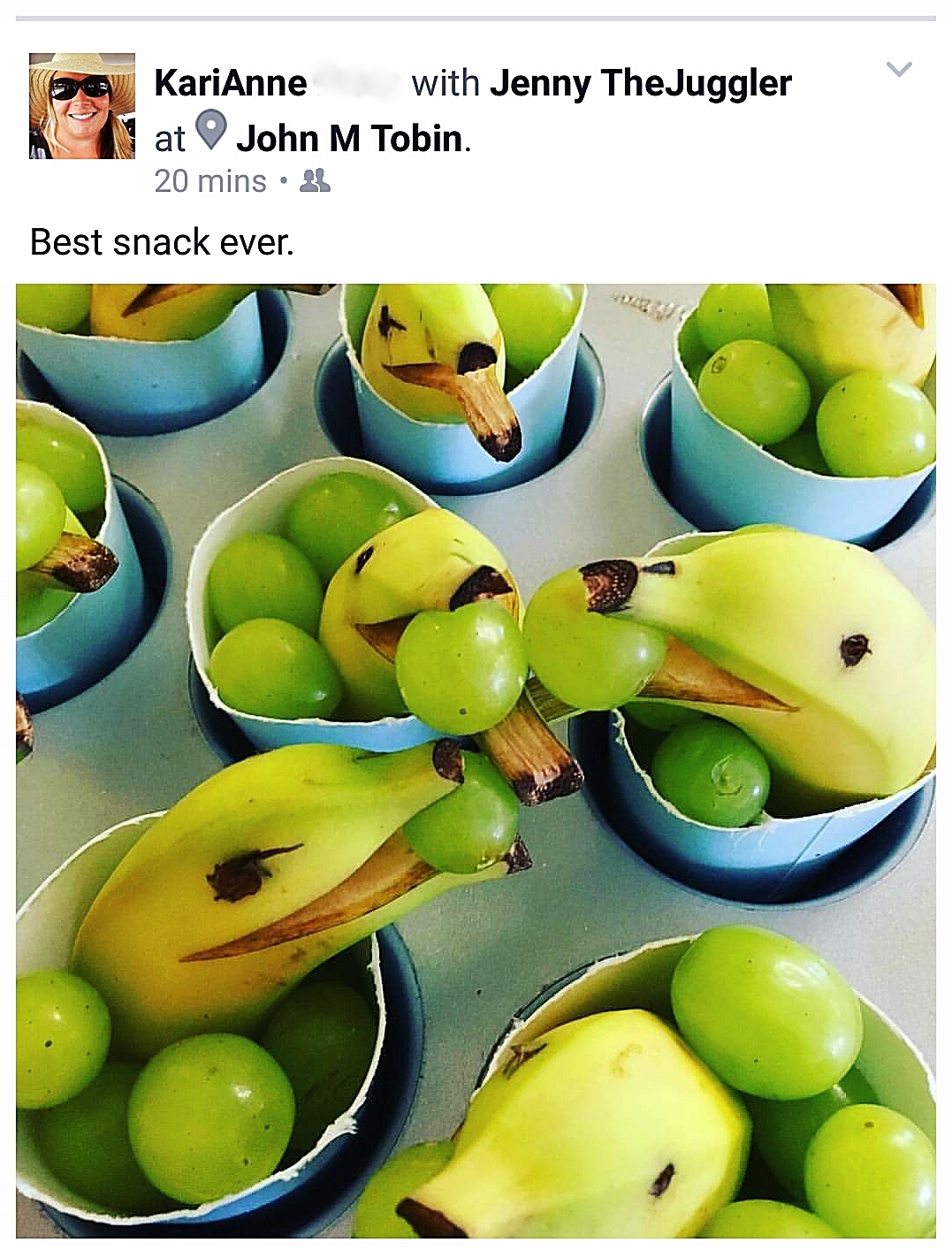Open Jenny TheJuggler's profile
The image size is (952, 1258).
tap(641, 83)
